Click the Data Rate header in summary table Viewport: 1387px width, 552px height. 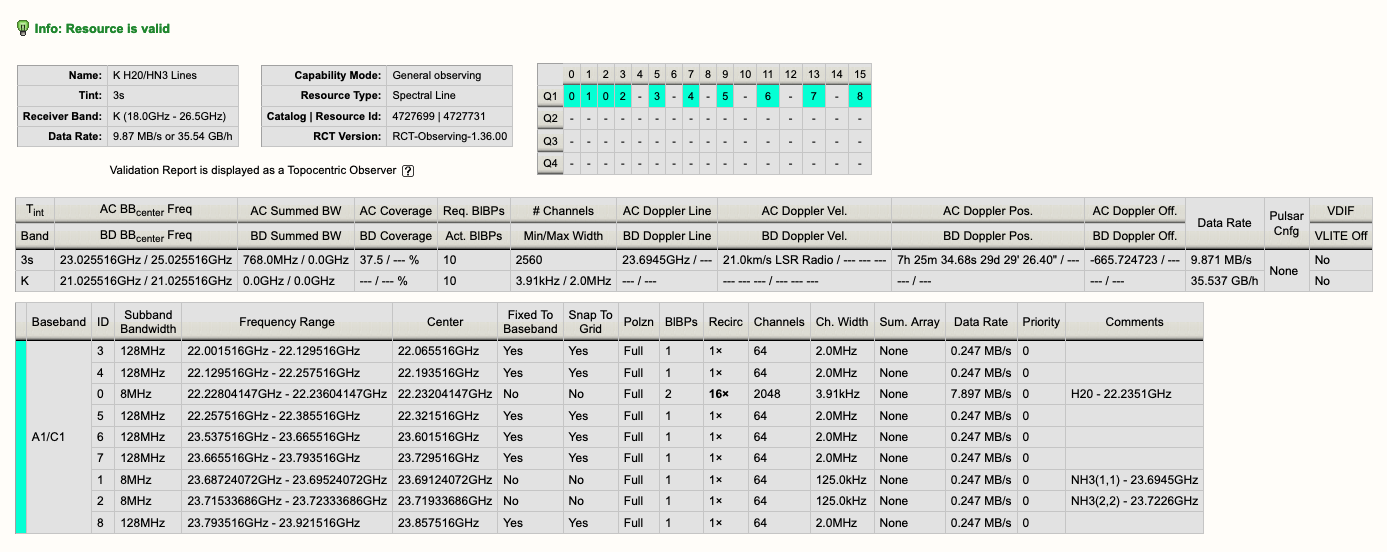[1224, 223]
